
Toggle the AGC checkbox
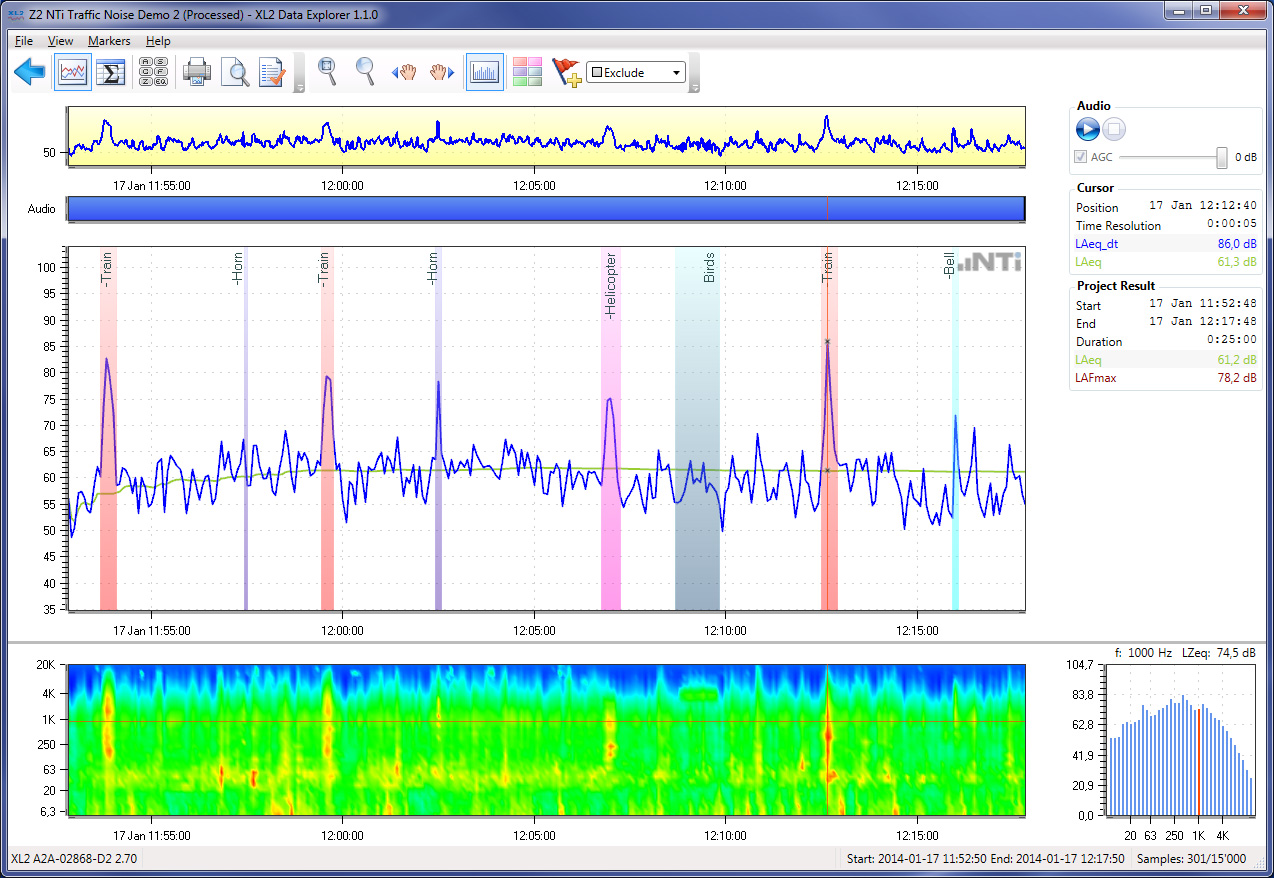coord(1080,157)
